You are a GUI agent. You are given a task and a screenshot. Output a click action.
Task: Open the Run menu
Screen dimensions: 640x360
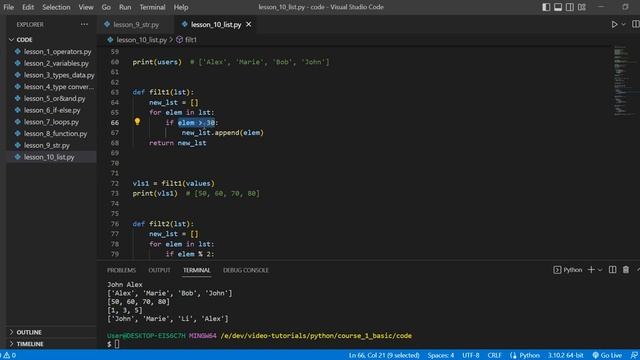tap(125, 7)
